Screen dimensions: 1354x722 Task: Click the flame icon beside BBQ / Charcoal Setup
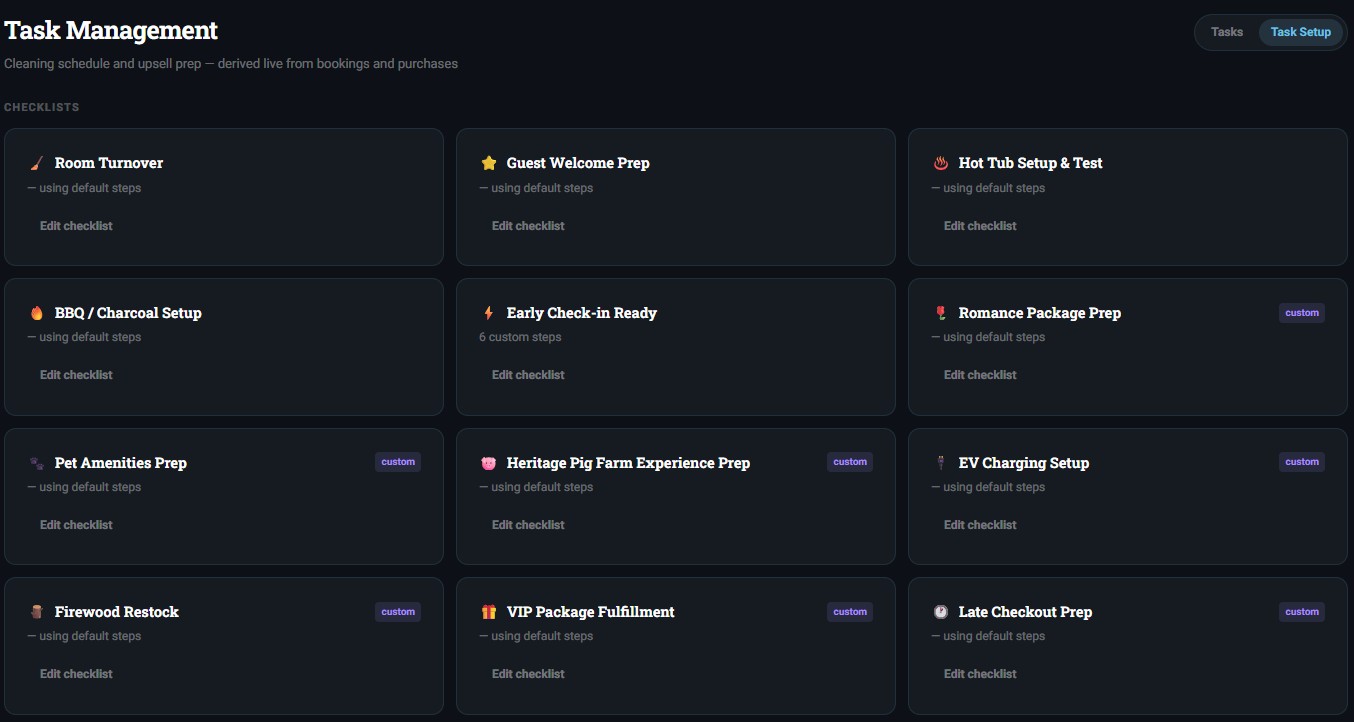(37, 313)
